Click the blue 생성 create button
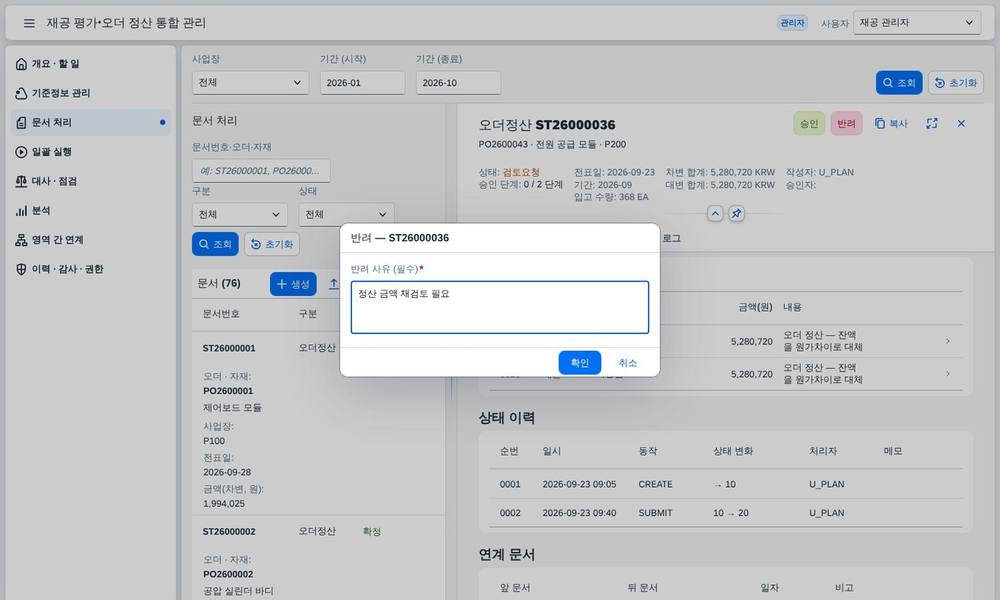Image resolution: width=1000 pixels, height=600 pixels. 293,284
